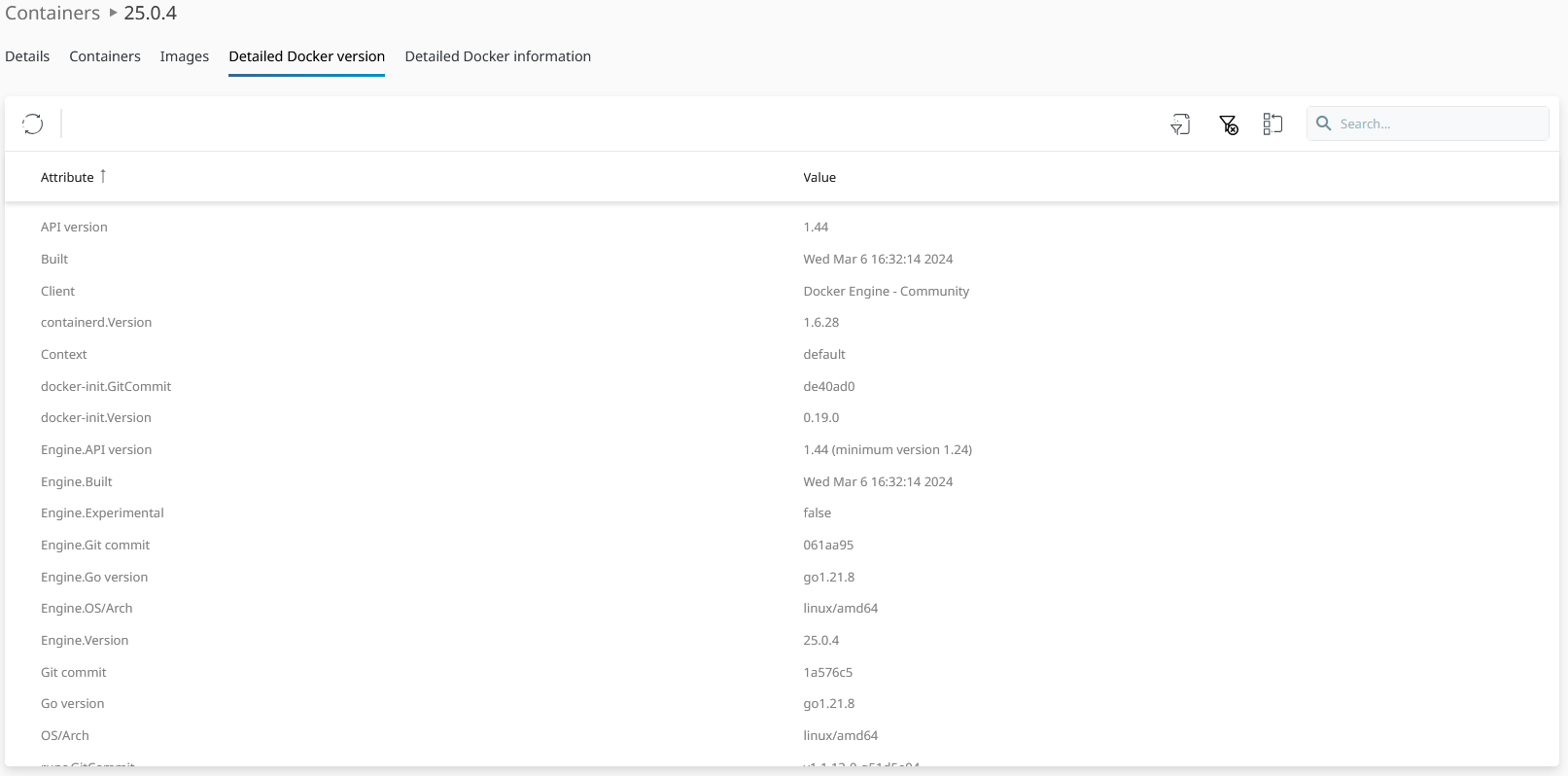
Task: Click the Containers breadcrumb link
Action: (52, 13)
